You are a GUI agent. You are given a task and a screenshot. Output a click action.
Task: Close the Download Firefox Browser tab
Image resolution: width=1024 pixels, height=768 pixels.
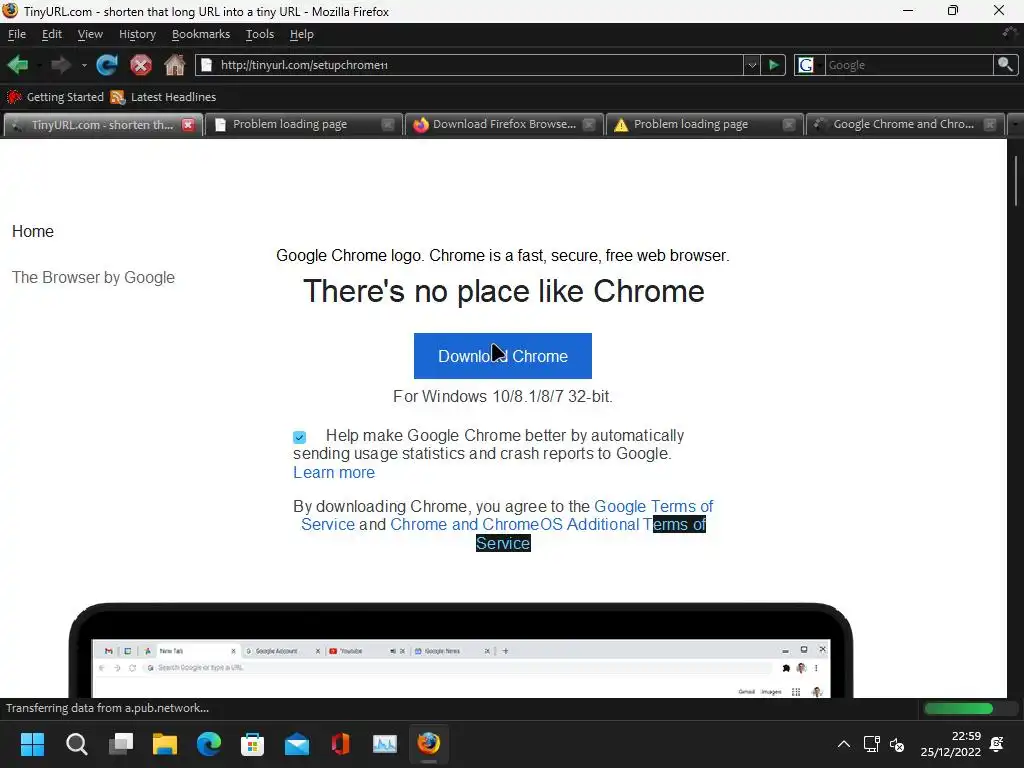tap(589, 124)
